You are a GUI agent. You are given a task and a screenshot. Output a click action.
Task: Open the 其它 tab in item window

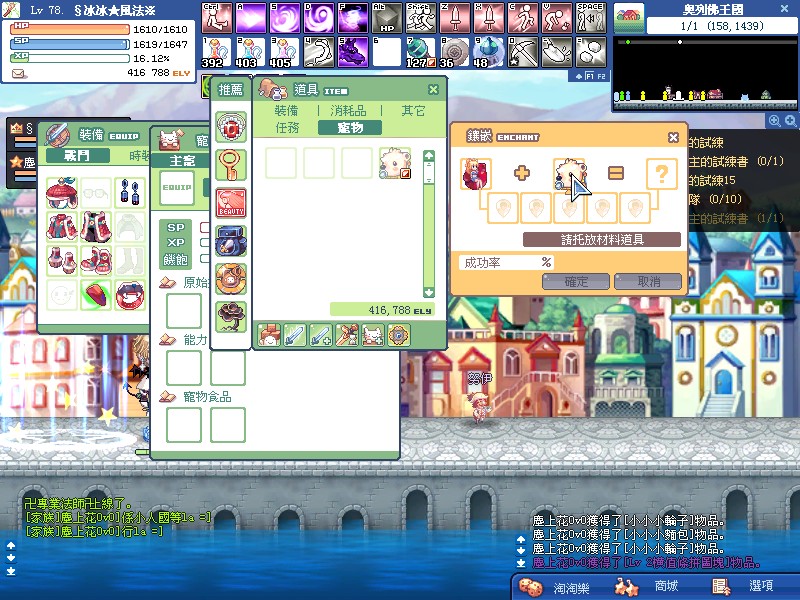point(413,110)
